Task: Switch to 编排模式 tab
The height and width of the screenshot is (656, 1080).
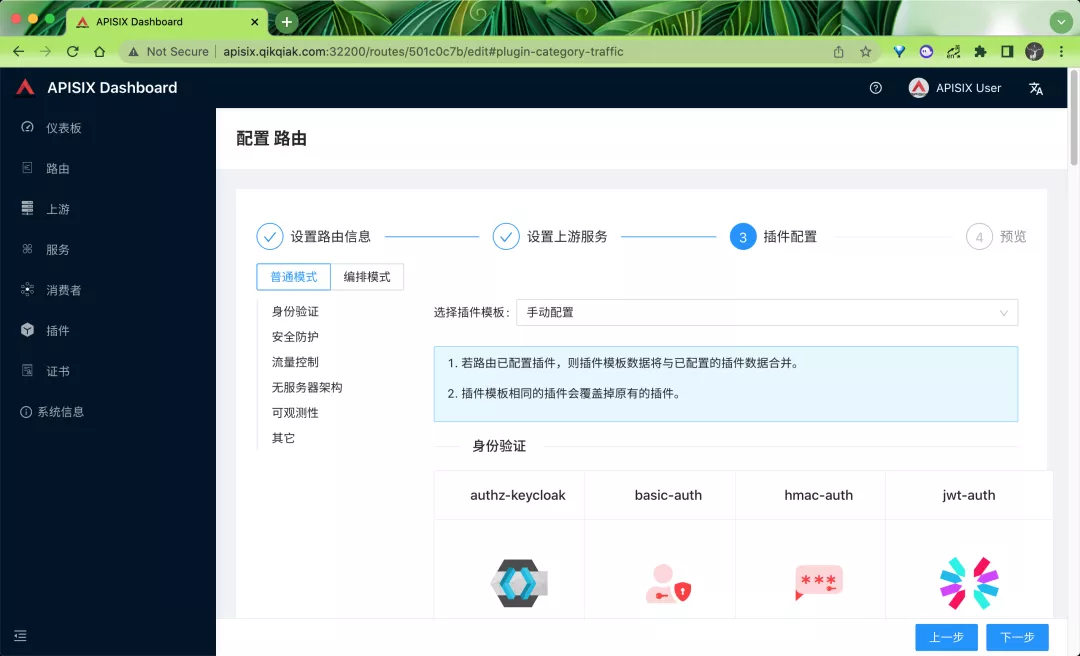Action: click(x=367, y=277)
